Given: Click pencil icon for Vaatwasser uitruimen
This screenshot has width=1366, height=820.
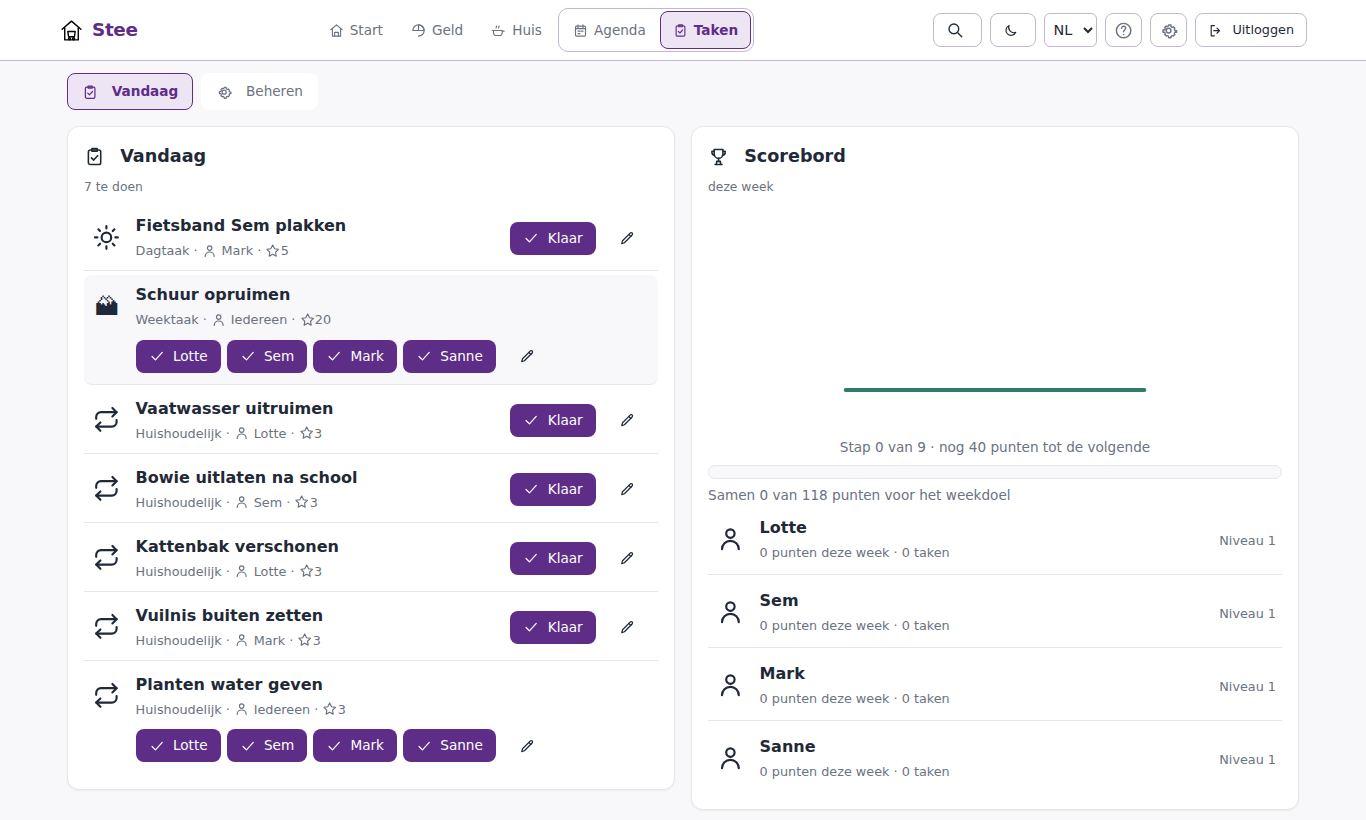Looking at the screenshot, I should [627, 420].
